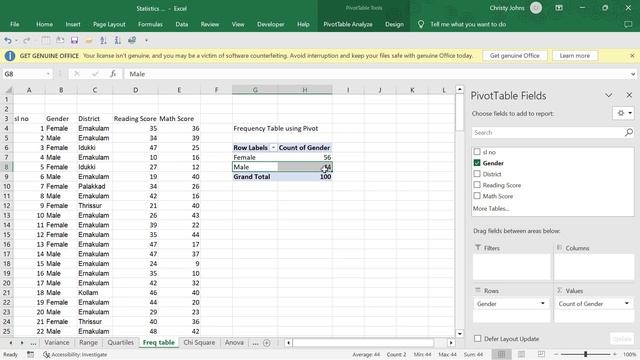Redo the last undone action
This screenshot has width=640, height=360.
pyautogui.click(x=27, y=40)
